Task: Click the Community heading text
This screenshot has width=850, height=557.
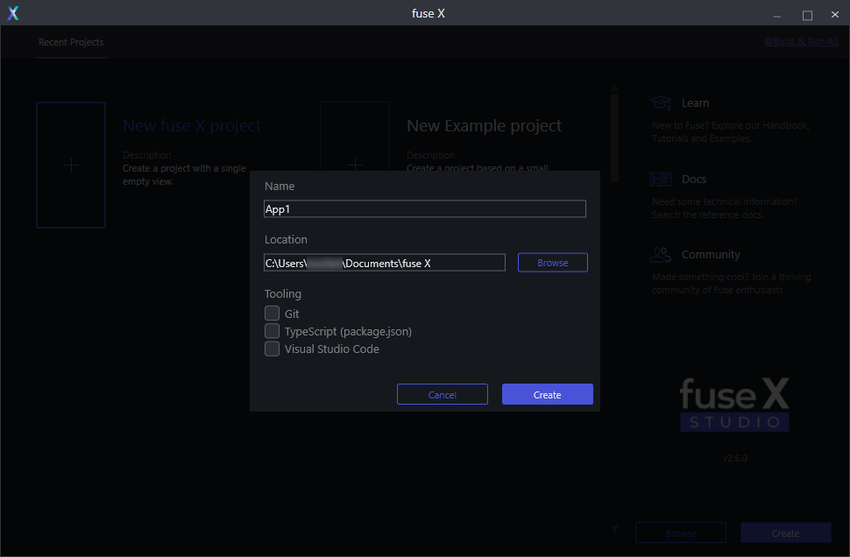Action: [711, 254]
